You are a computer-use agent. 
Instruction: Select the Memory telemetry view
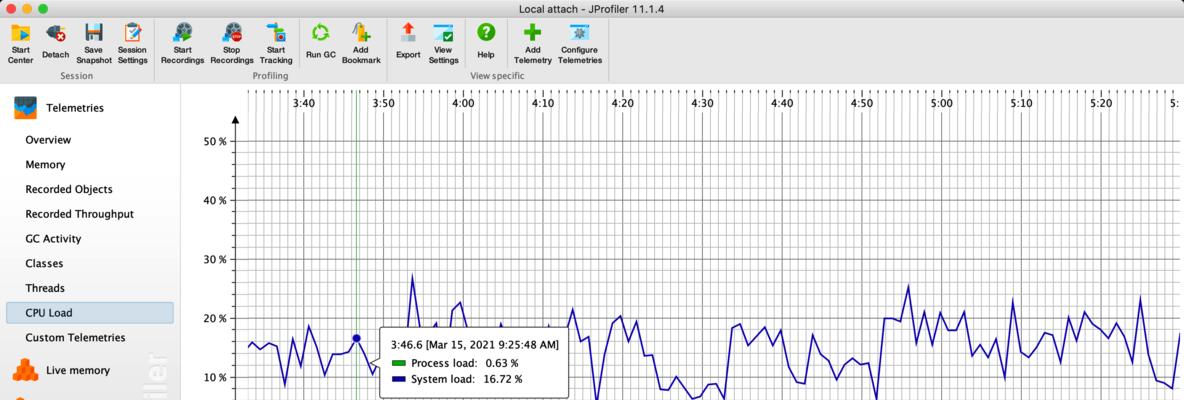[x=45, y=165]
